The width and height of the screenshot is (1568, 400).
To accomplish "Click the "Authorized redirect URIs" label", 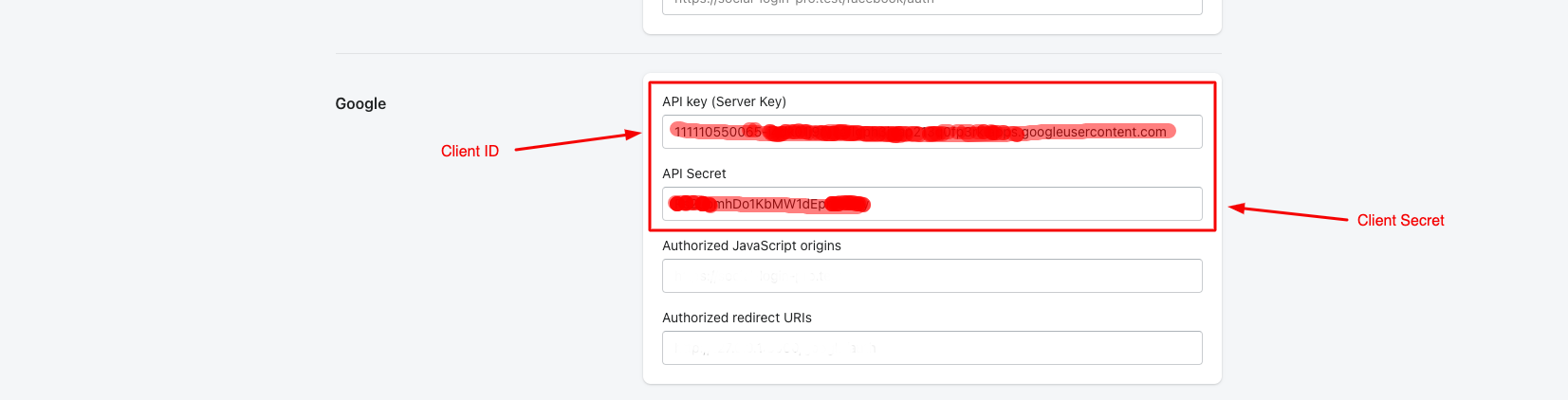I will [x=737, y=318].
